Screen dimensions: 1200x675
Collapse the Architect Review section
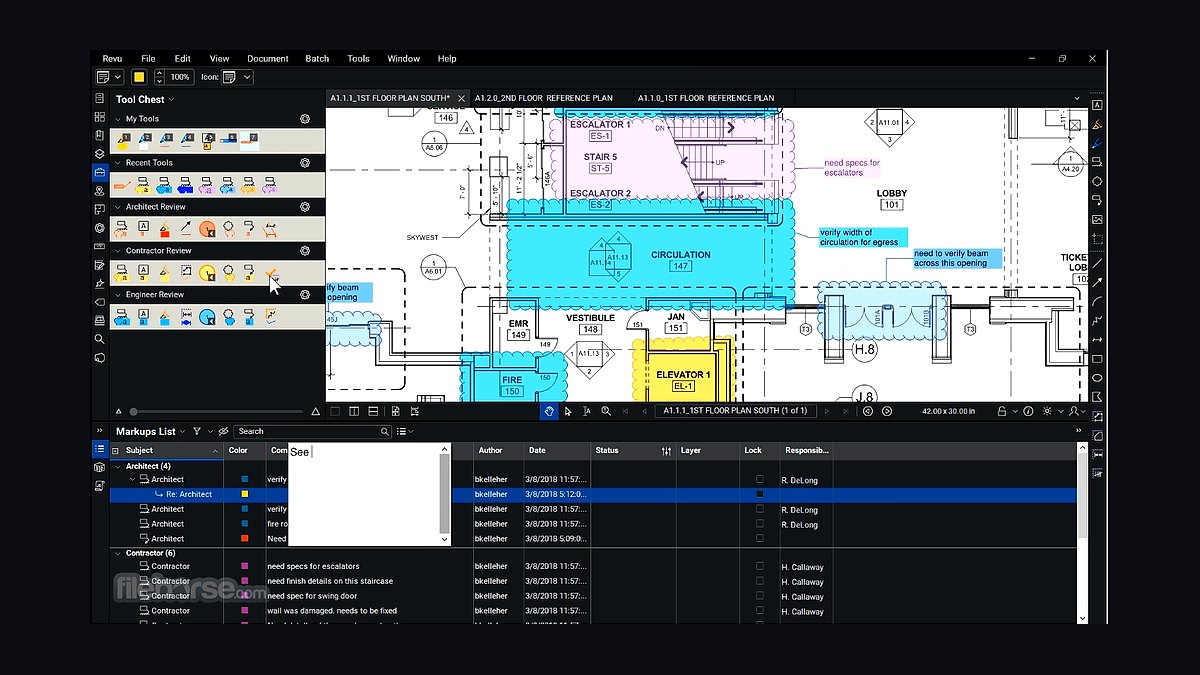pyautogui.click(x=117, y=207)
